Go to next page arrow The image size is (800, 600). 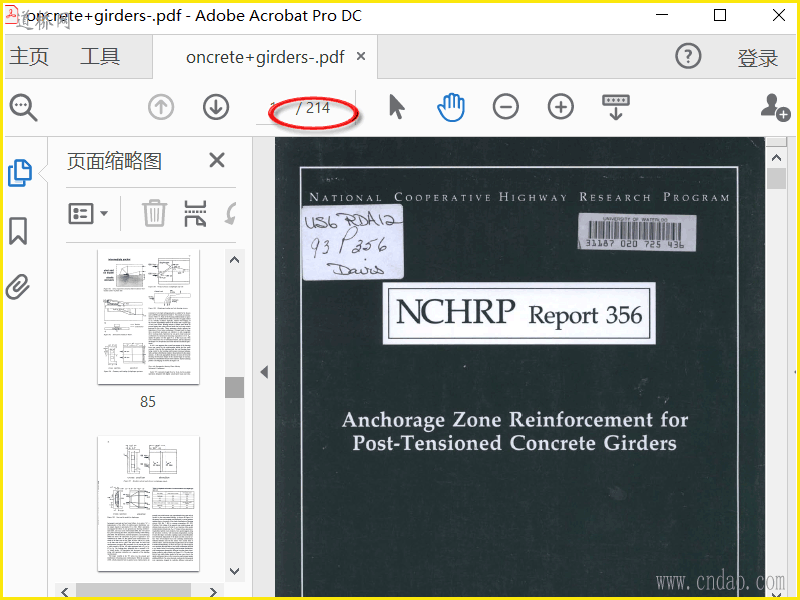[x=216, y=108]
